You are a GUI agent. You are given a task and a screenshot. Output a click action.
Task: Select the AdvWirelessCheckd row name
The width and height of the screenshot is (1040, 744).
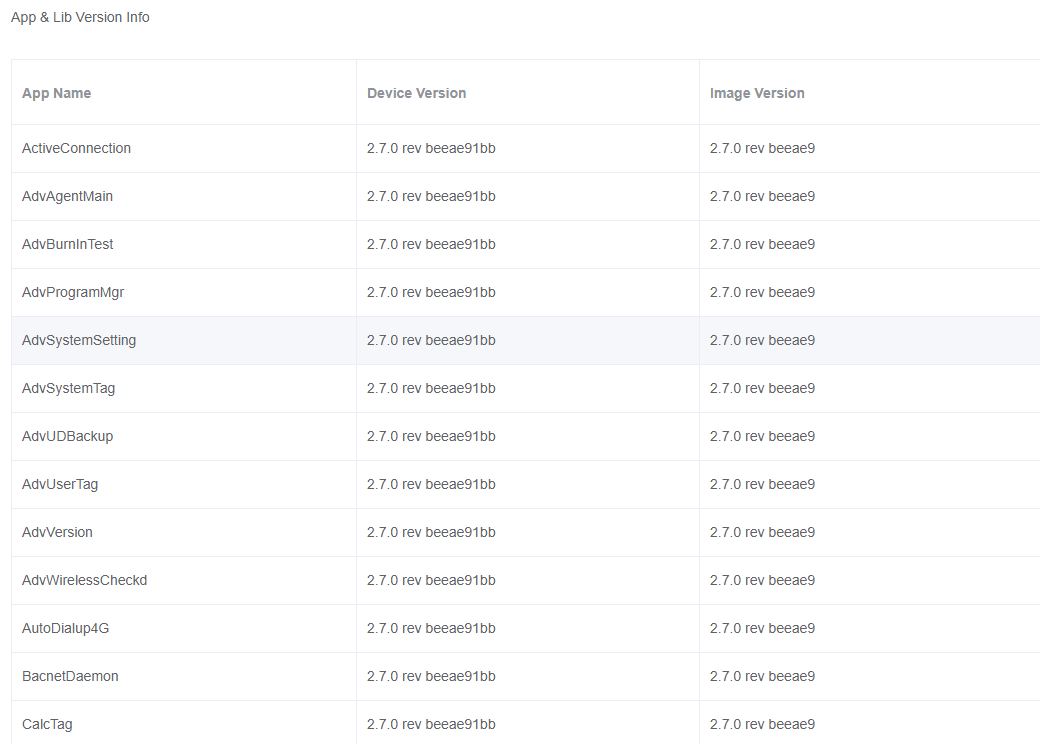point(84,580)
